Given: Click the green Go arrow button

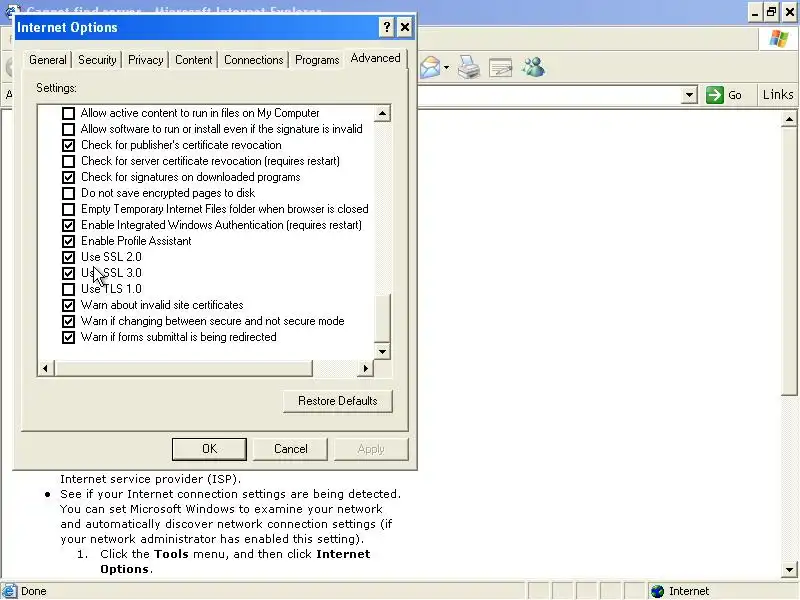Looking at the screenshot, I should [x=715, y=94].
